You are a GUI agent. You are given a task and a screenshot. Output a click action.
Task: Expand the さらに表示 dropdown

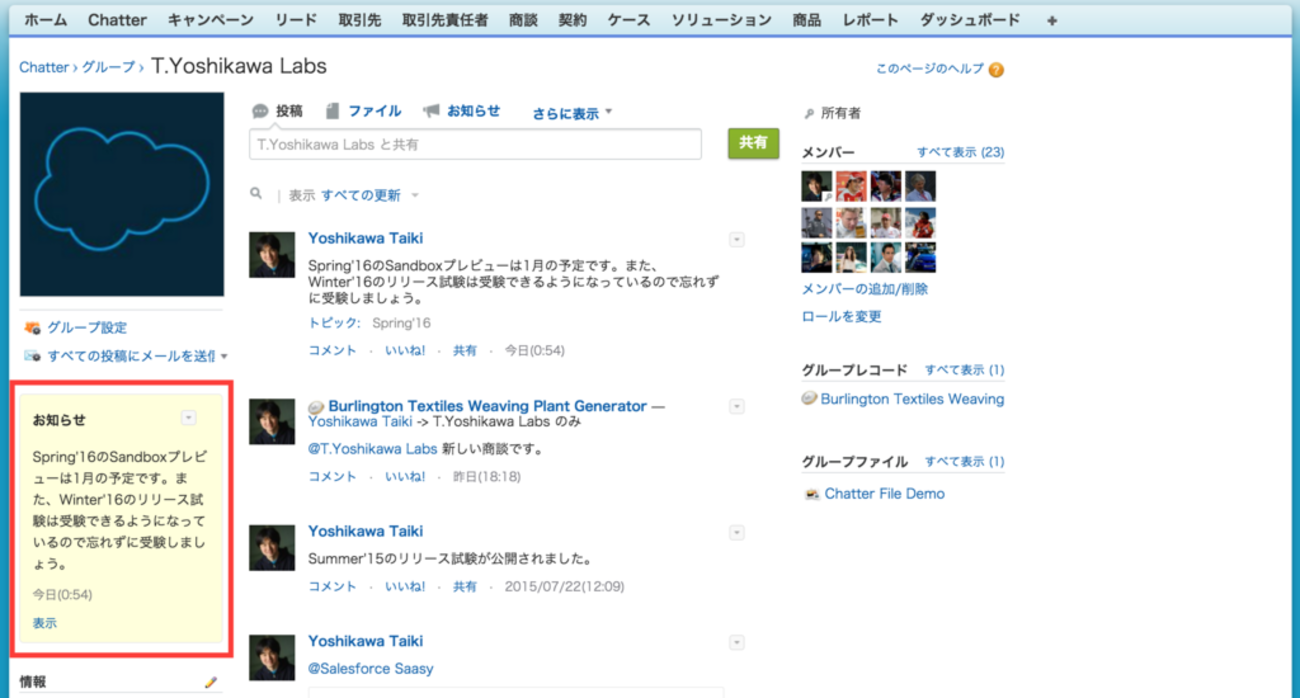point(572,114)
